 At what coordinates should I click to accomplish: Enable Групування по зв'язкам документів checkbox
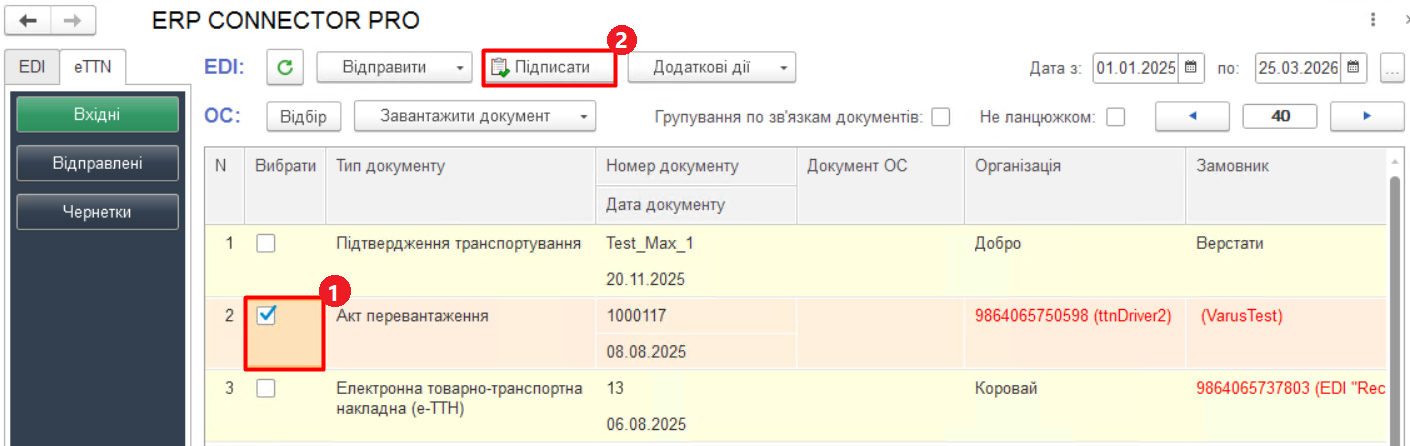click(x=940, y=117)
